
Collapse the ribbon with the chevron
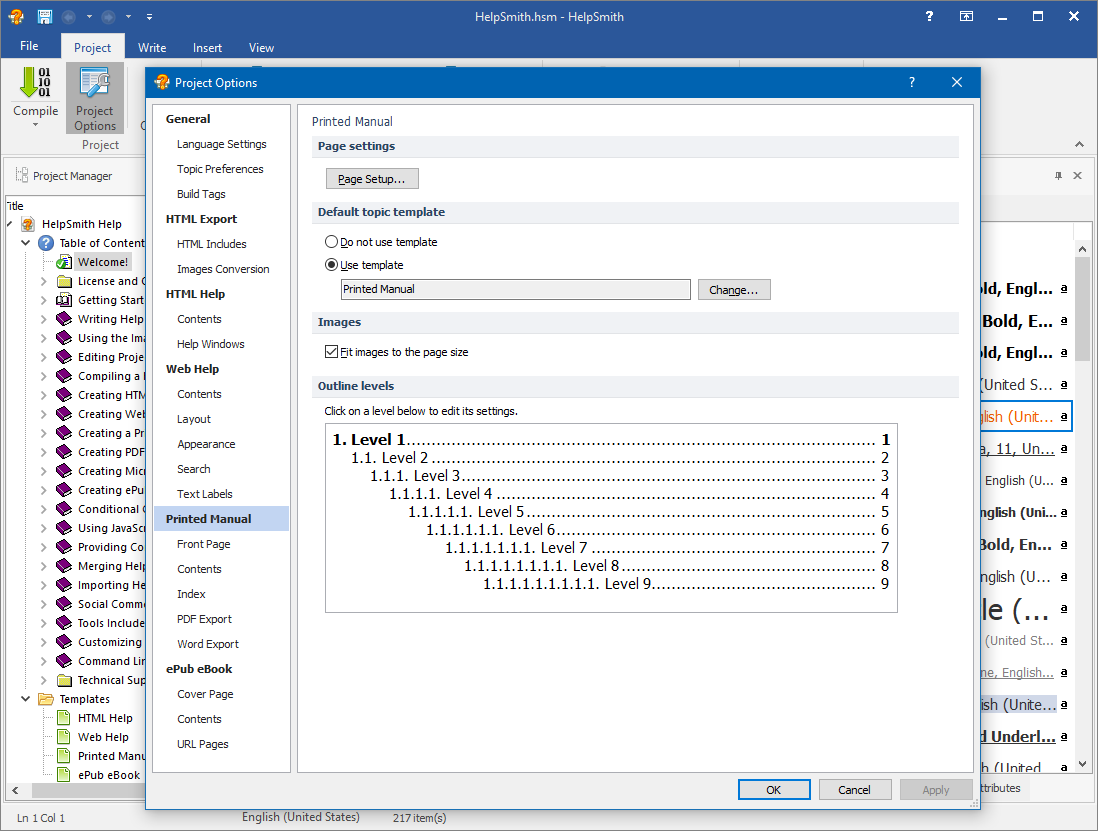click(x=1079, y=144)
